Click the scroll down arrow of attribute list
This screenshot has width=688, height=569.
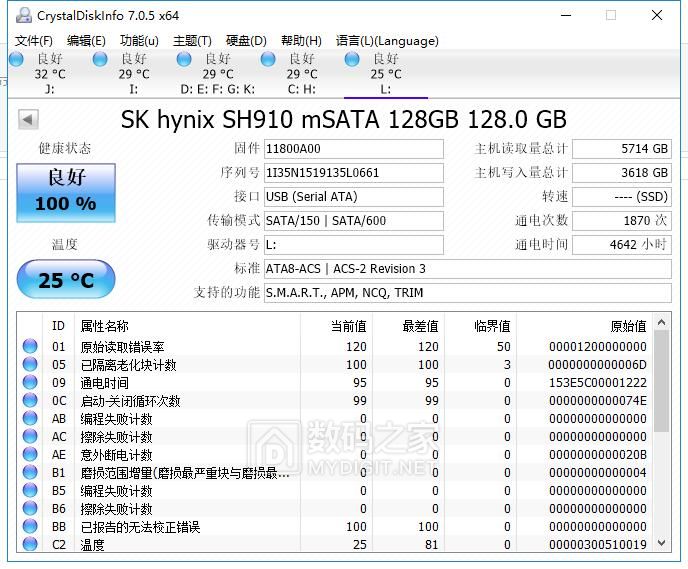pyautogui.click(x=662, y=543)
